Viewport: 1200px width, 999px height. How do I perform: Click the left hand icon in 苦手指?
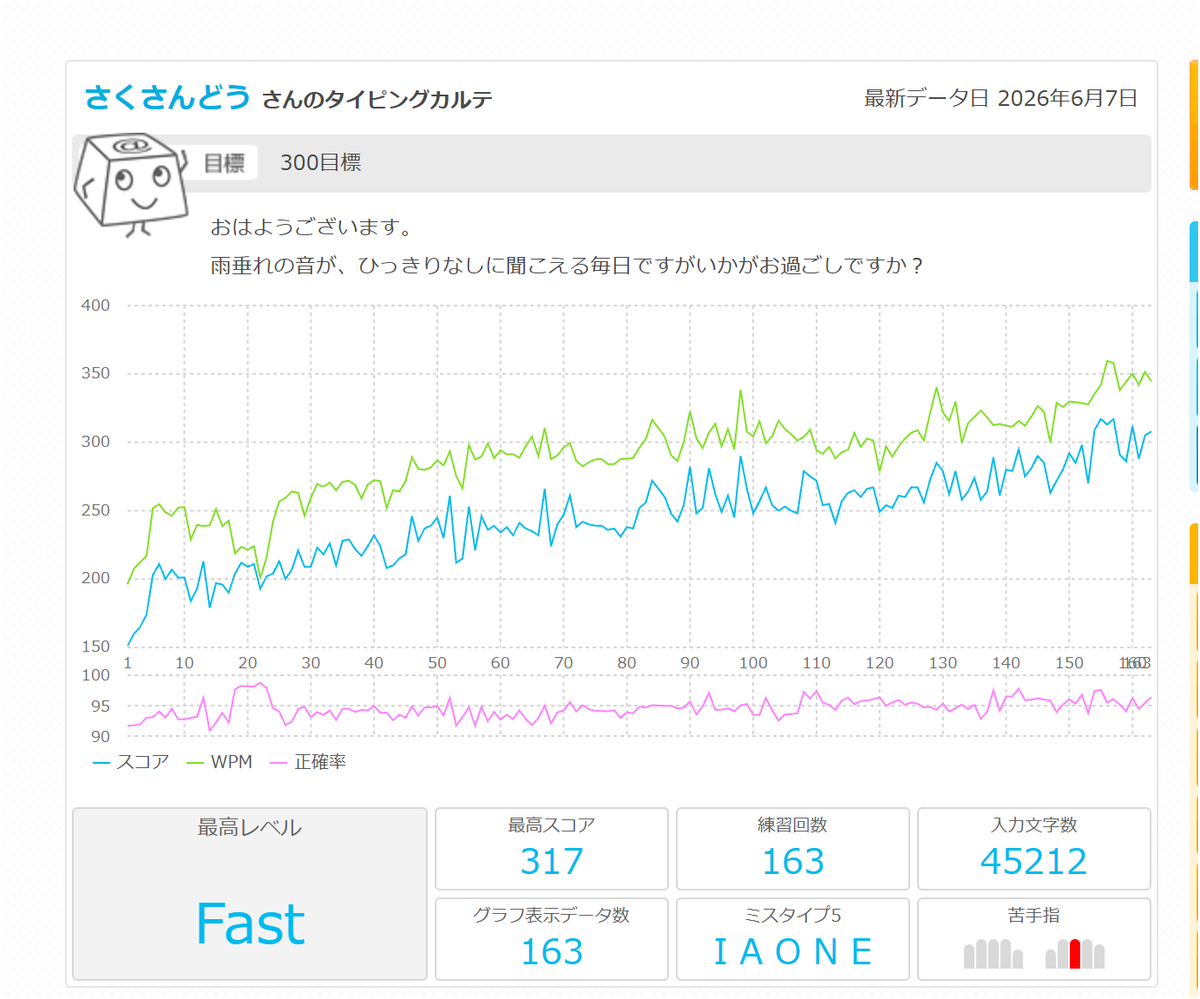(x=993, y=954)
